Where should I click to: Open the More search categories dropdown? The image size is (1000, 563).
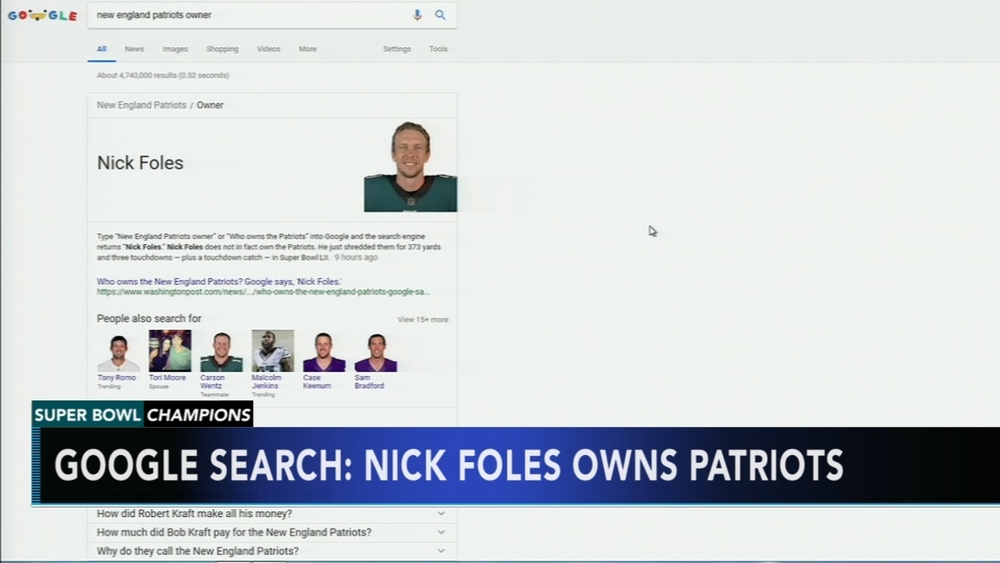click(307, 49)
